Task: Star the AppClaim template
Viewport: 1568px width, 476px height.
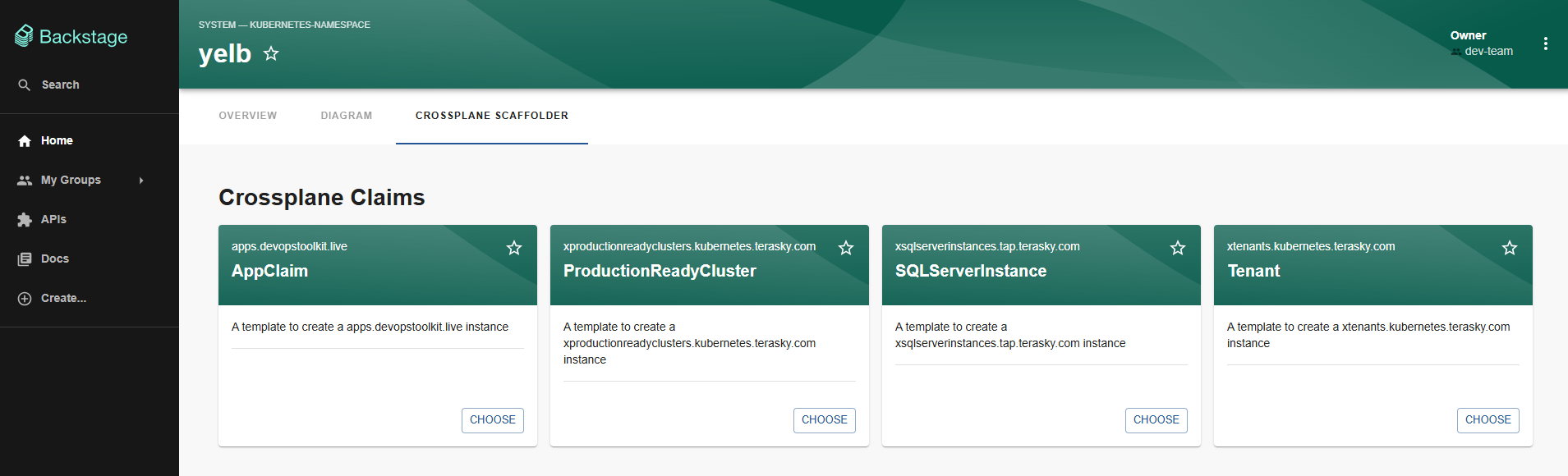Action: 514,248
